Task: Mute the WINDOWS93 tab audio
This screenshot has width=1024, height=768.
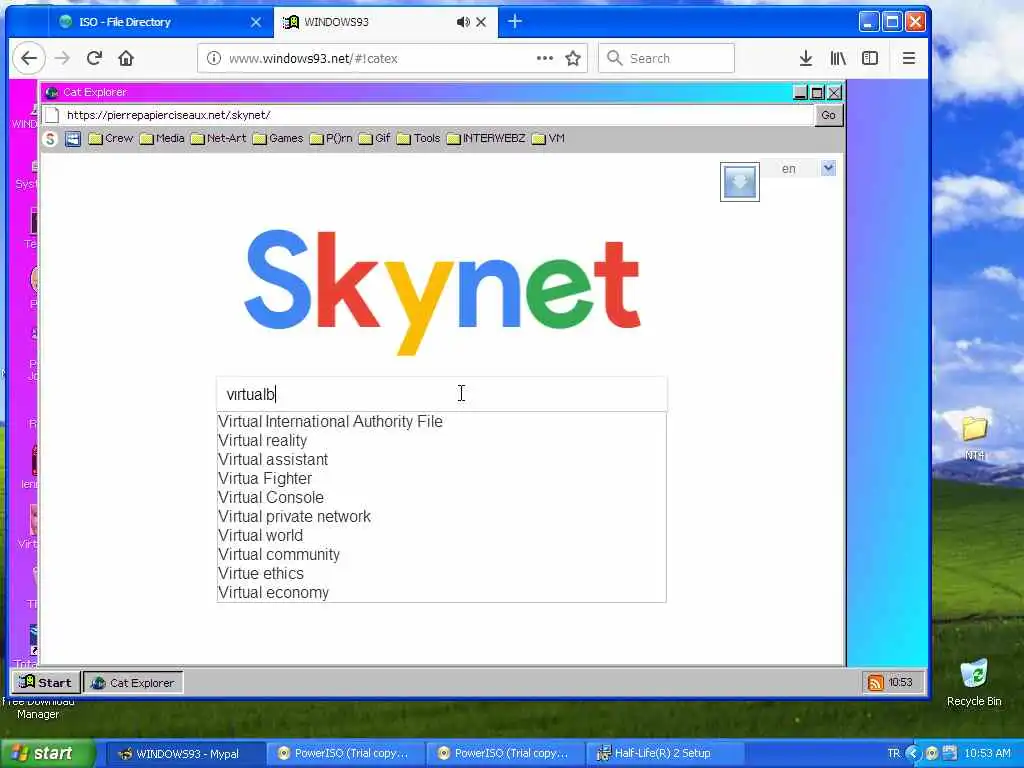Action: pos(462,22)
